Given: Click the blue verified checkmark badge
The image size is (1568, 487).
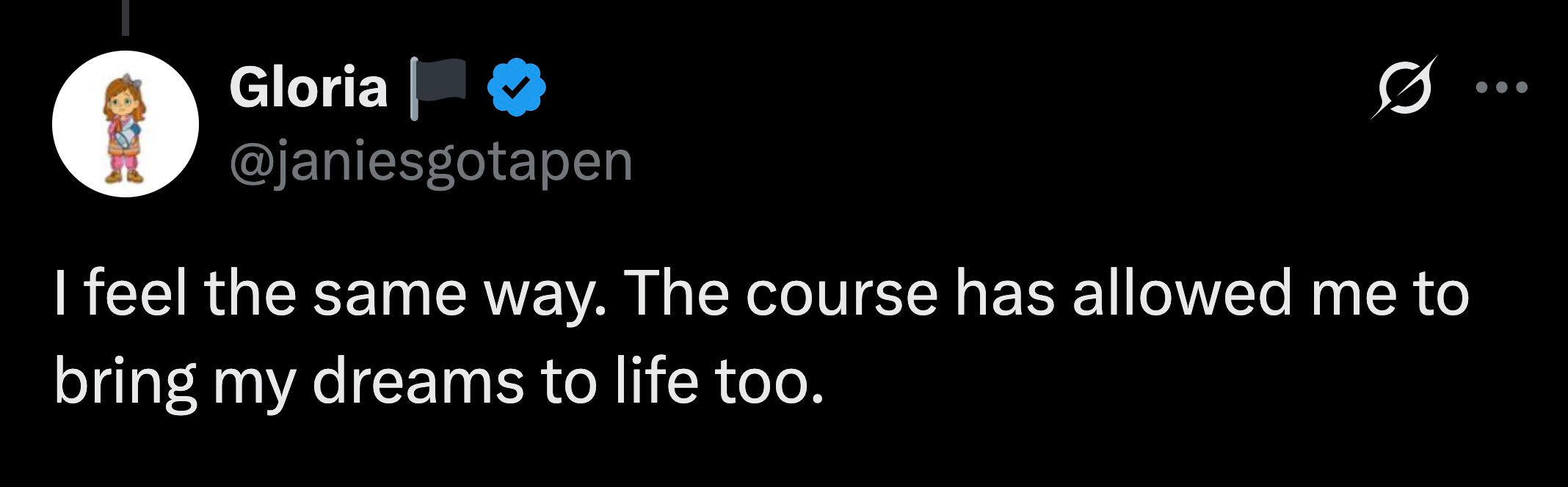Looking at the screenshot, I should coord(518,88).
